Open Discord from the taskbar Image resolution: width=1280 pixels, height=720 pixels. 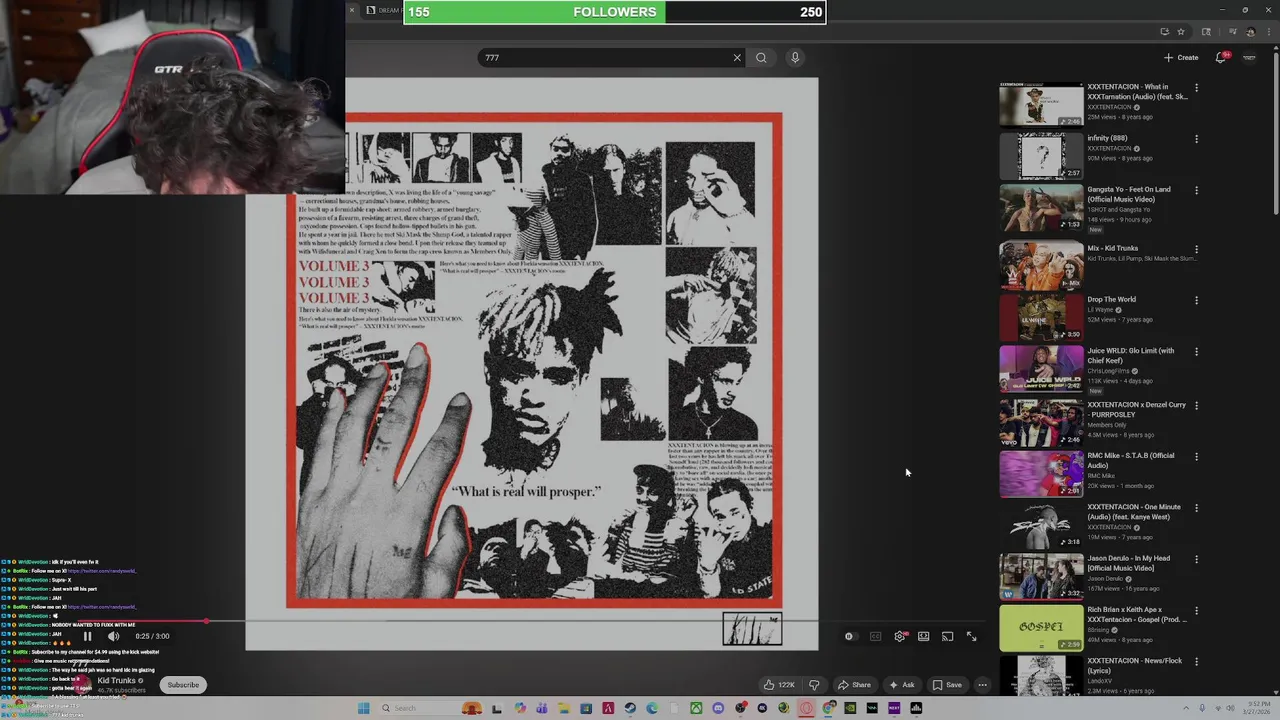click(x=718, y=708)
